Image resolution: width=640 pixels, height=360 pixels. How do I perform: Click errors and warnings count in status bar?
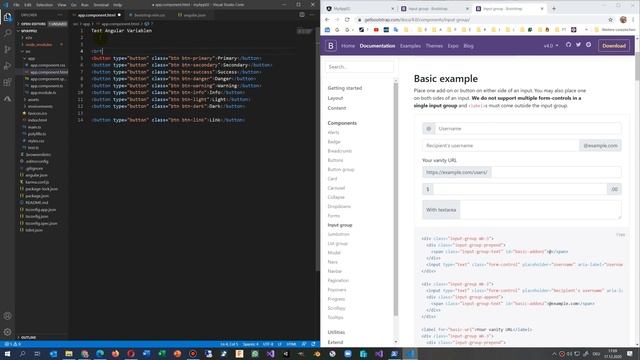click(x=12, y=344)
